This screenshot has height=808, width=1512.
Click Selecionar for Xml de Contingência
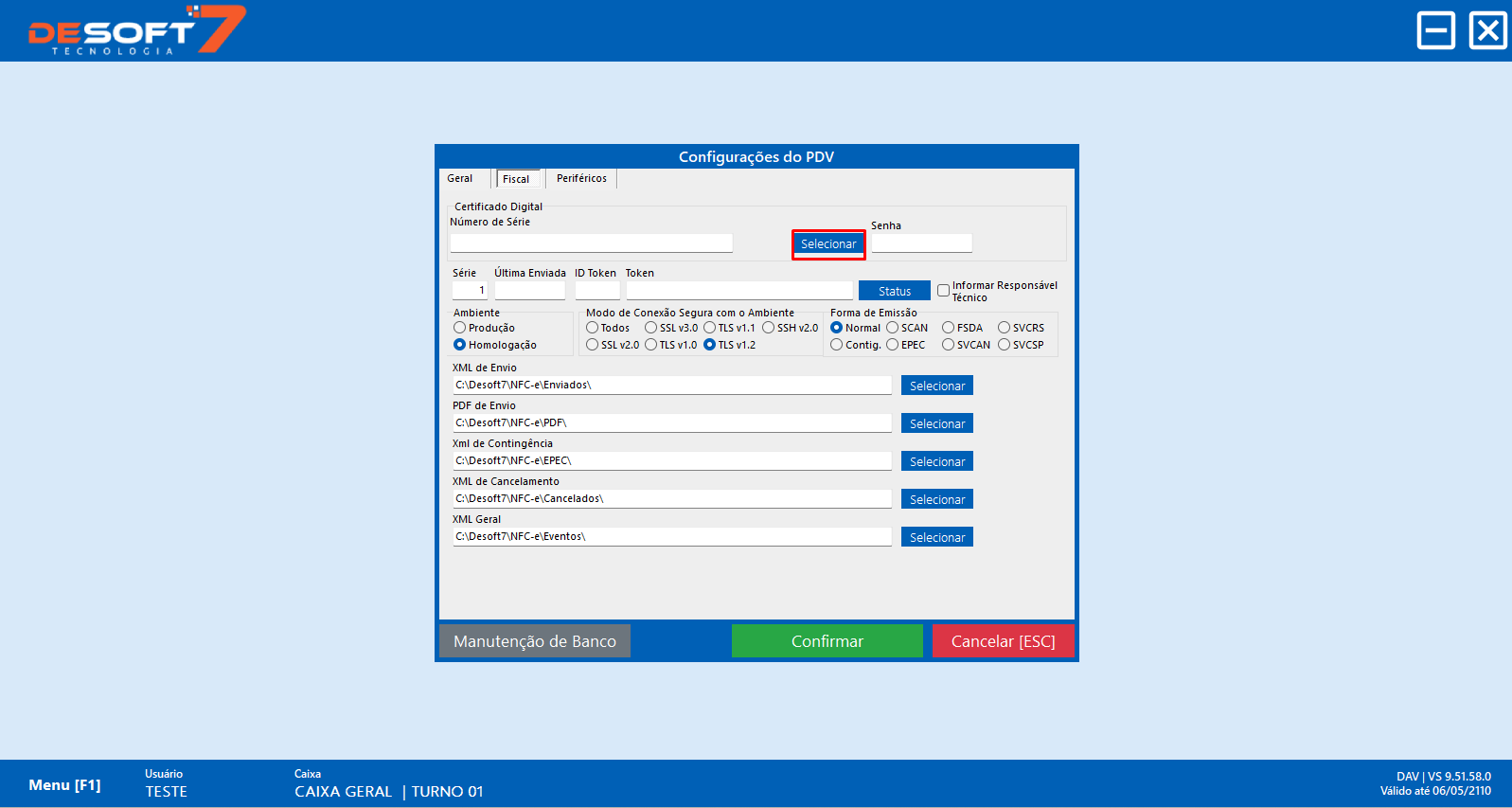tap(937, 461)
